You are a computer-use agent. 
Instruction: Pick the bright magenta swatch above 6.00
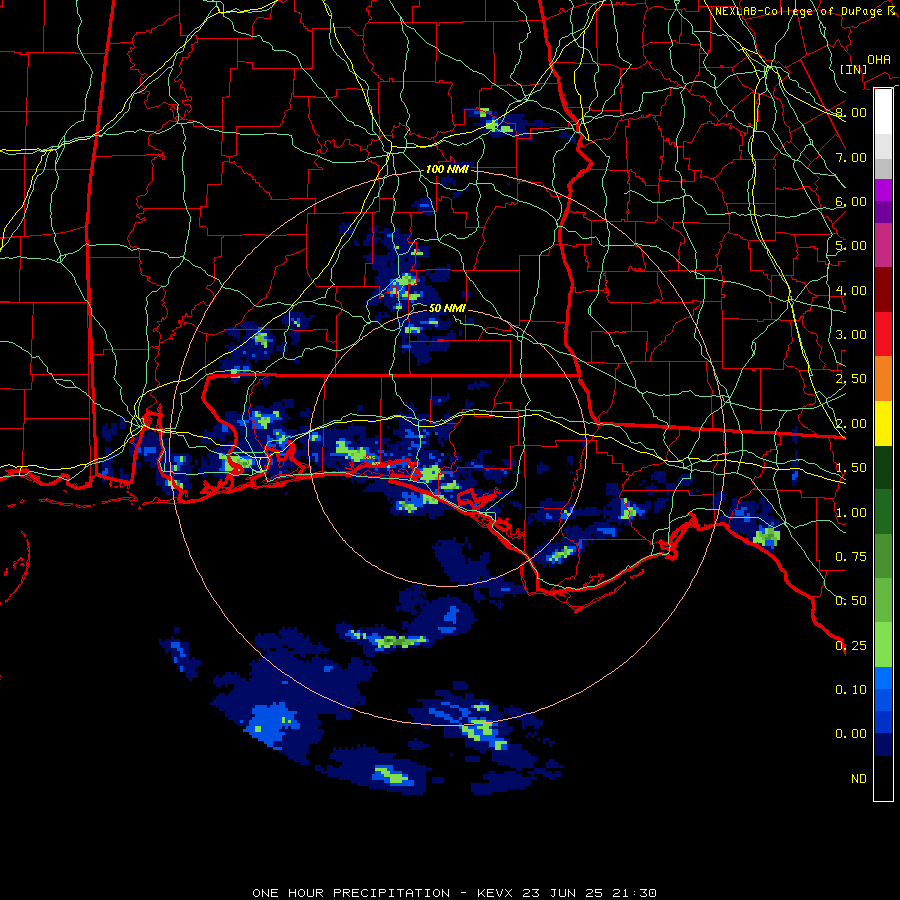click(x=883, y=190)
